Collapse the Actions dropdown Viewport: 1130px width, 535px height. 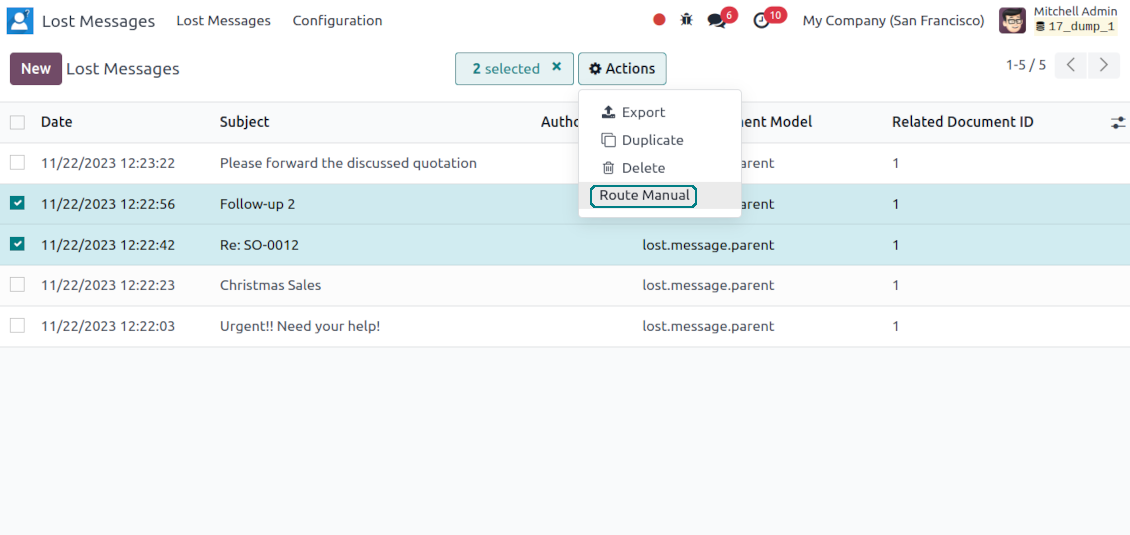(x=622, y=69)
